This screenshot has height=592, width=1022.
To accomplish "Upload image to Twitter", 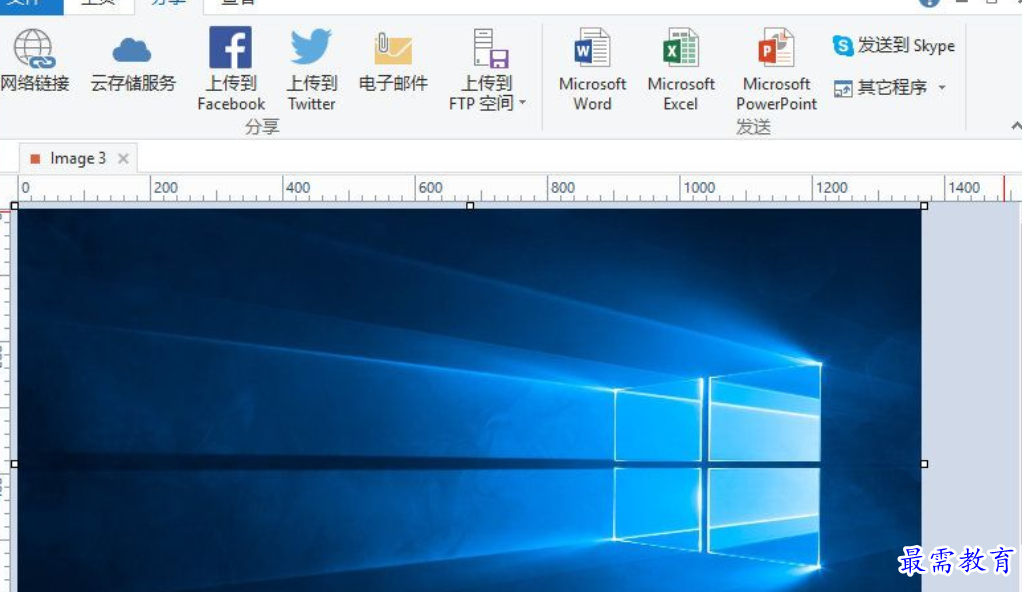I will tap(312, 69).
